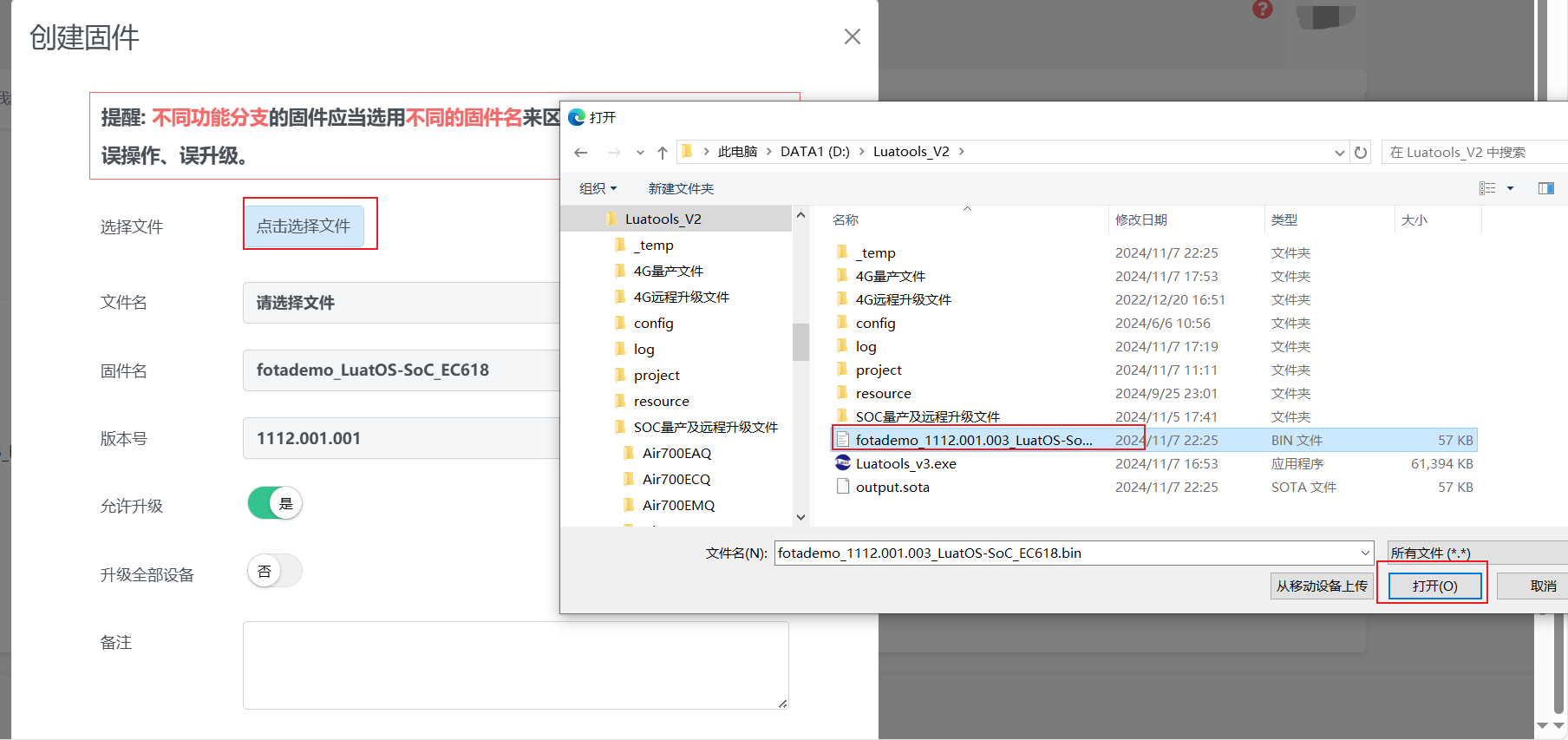This screenshot has width=1568, height=740.
Task: Select the log folder in file list
Action: click(x=1153, y=346)
